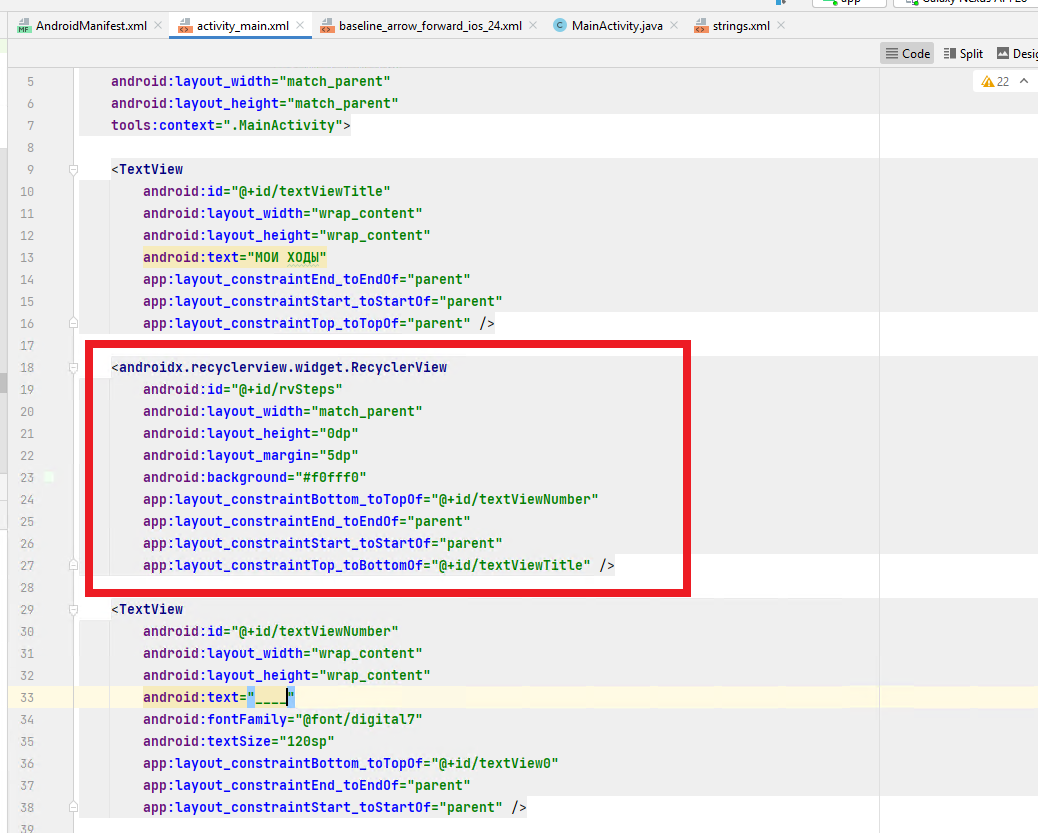This screenshot has height=833, width=1038.
Task: Click the activity_main.xml file icon
Action: (x=185, y=26)
